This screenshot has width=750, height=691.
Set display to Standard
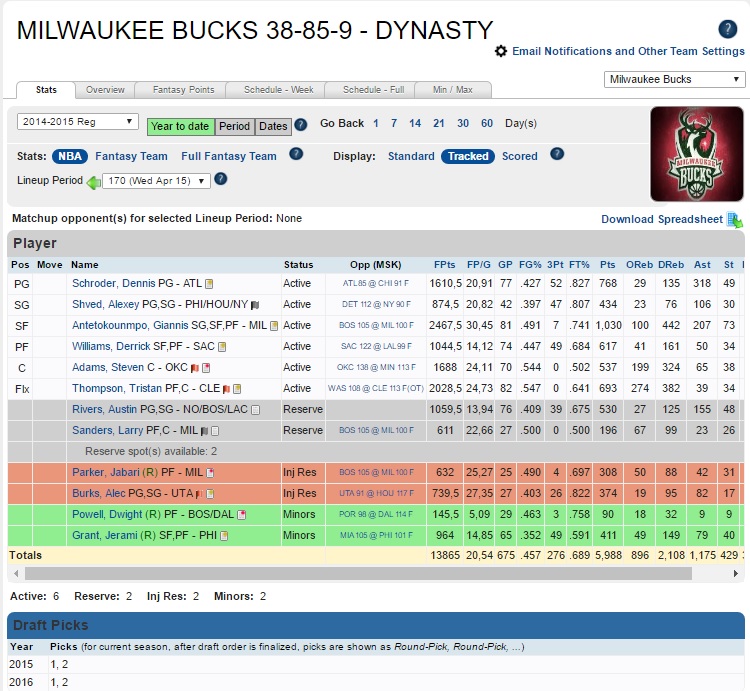[x=411, y=156]
